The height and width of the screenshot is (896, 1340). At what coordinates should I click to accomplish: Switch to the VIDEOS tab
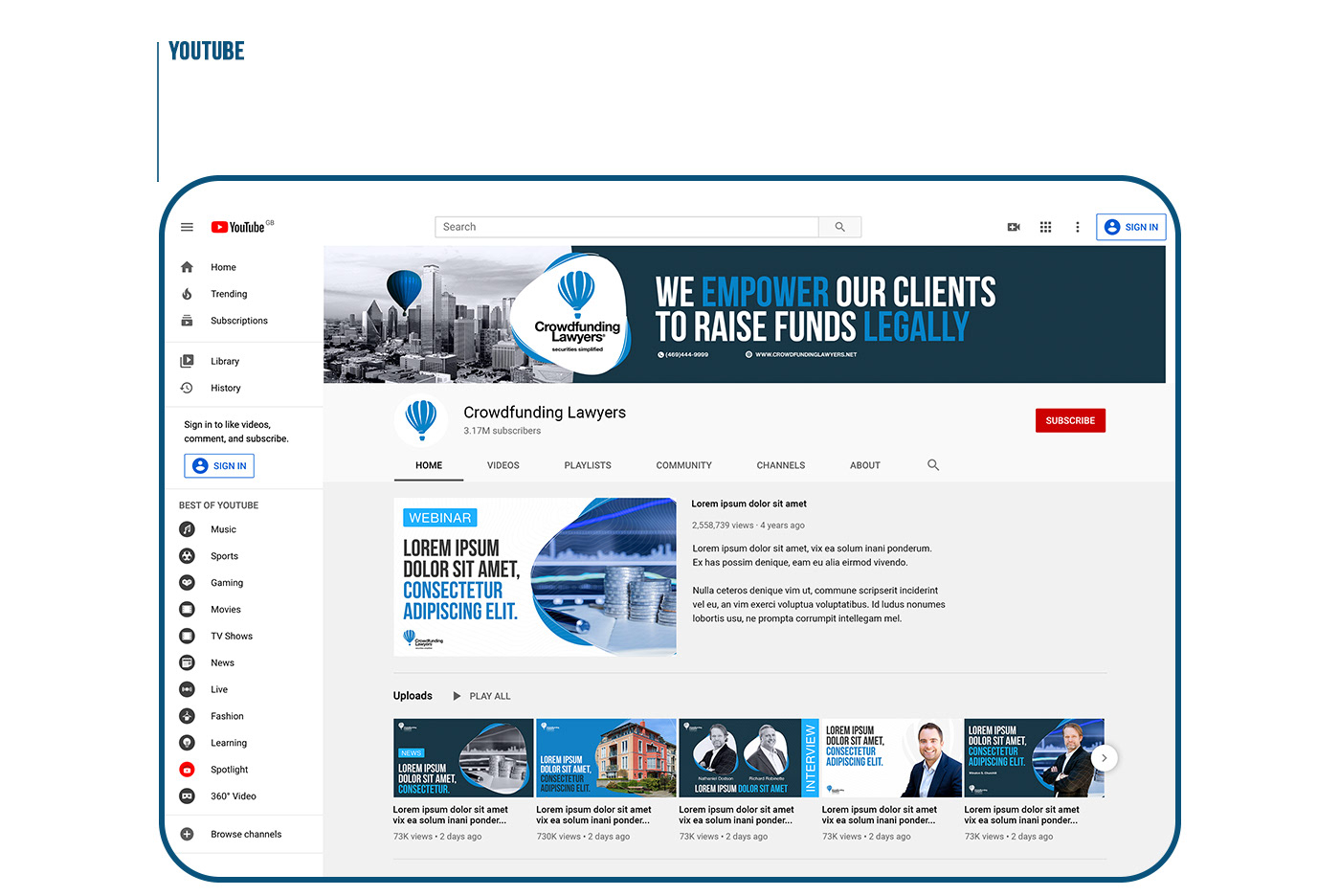[502, 465]
